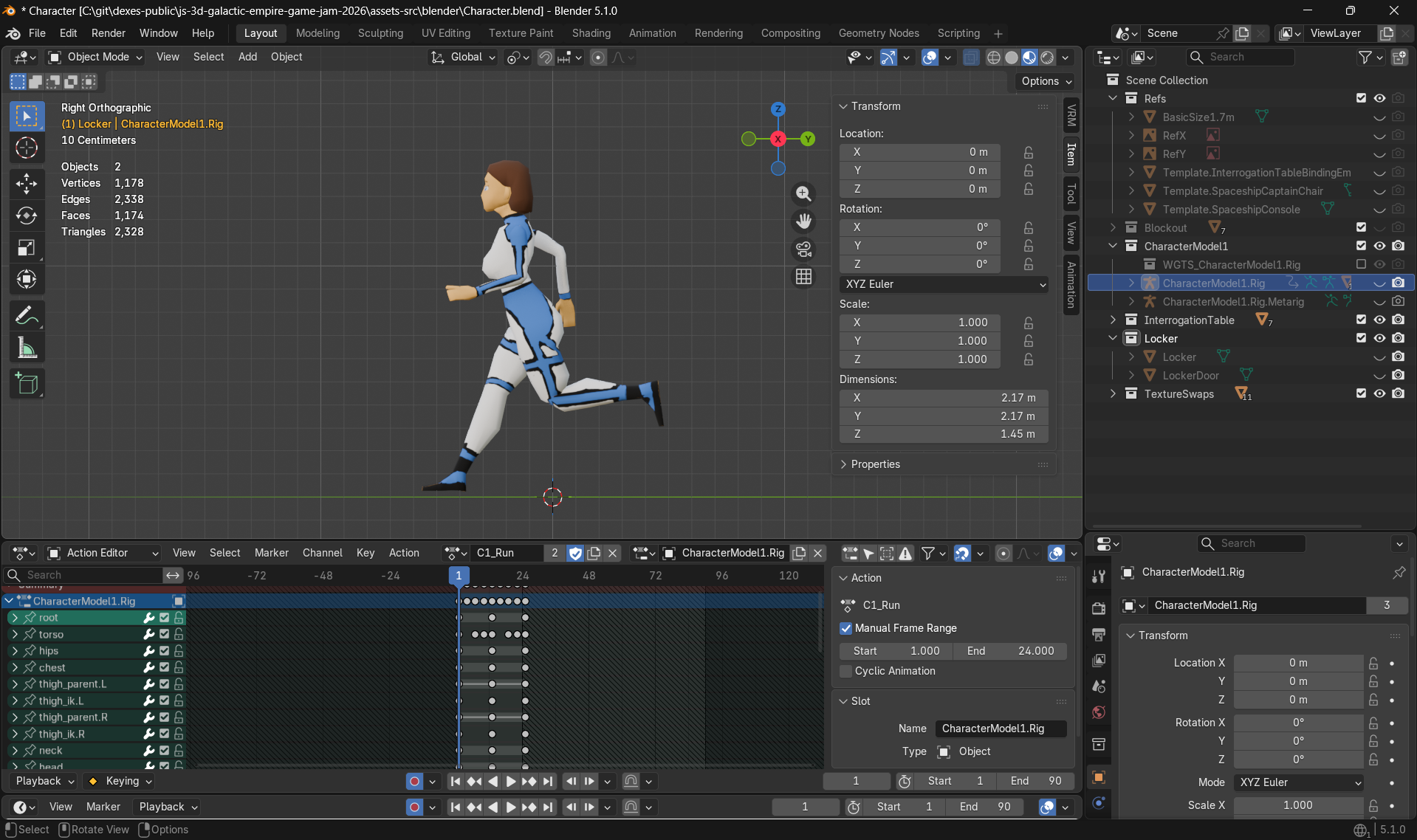Toggle the camera view icon in viewport
The image size is (1417, 840).
click(803, 249)
